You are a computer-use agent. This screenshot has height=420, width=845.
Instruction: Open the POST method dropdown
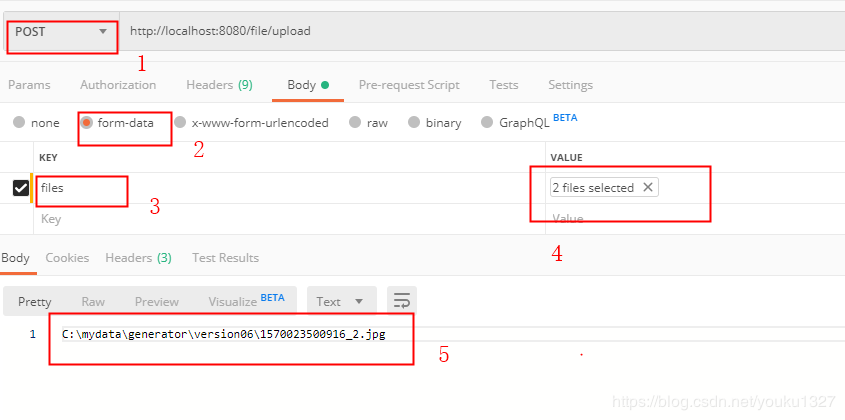coord(62,32)
